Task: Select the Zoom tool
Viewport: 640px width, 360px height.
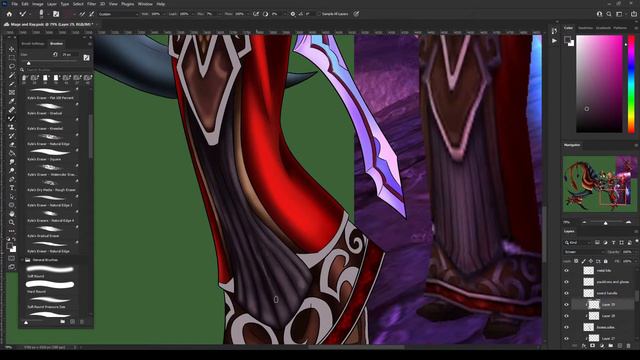Action: click(11, 222)
